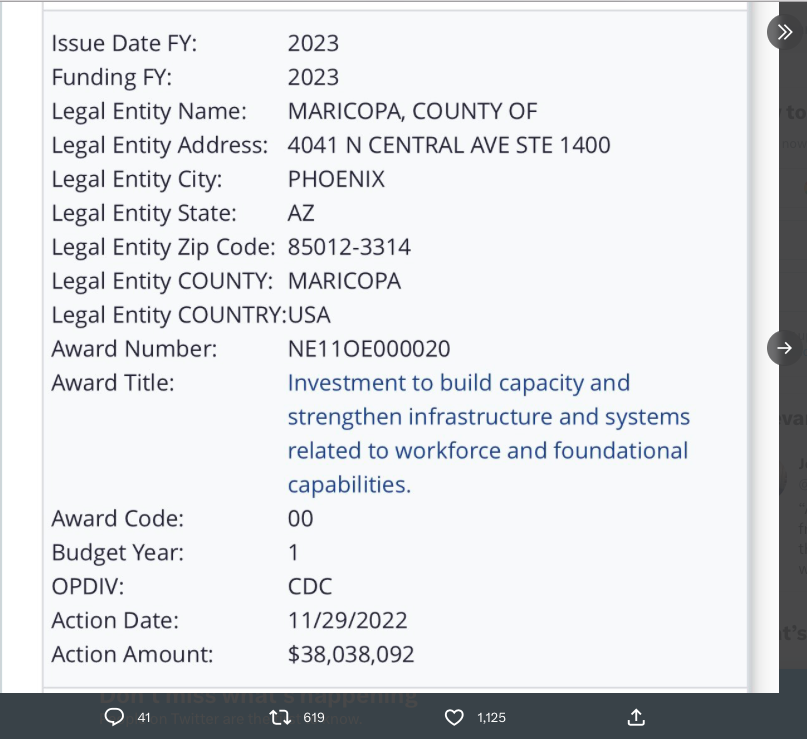This screenshot has height=739, width=807.
Task: Share the tweet via upload icon
Action: click(636, 717)
